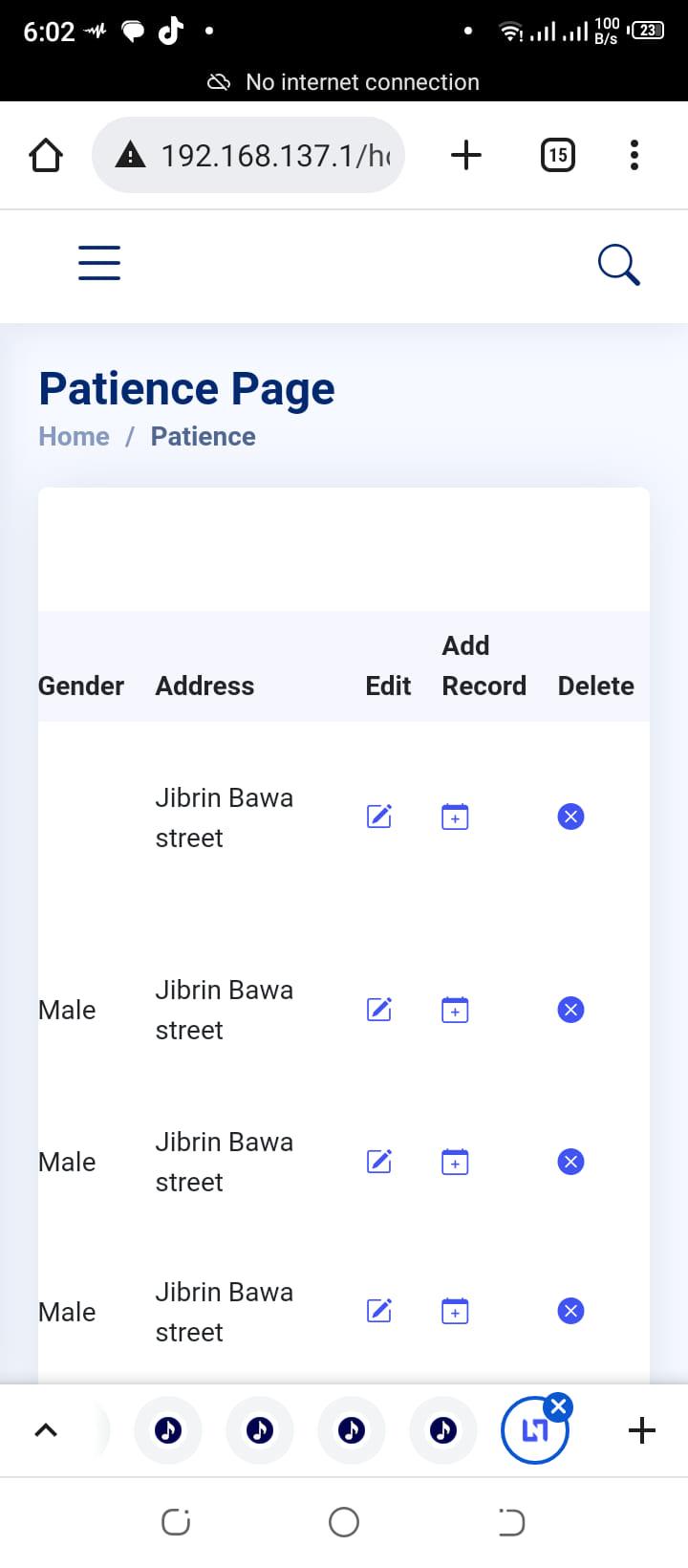Edit the first patient row
The width and height of the screenshot is (688, 1568).
pyautogui.click(x=379, y=817)
